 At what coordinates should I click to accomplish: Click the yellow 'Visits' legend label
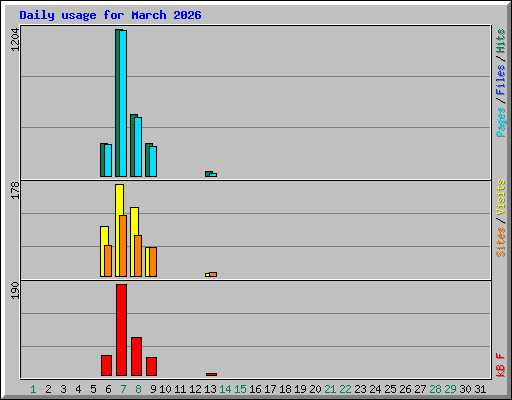(500, 198)
